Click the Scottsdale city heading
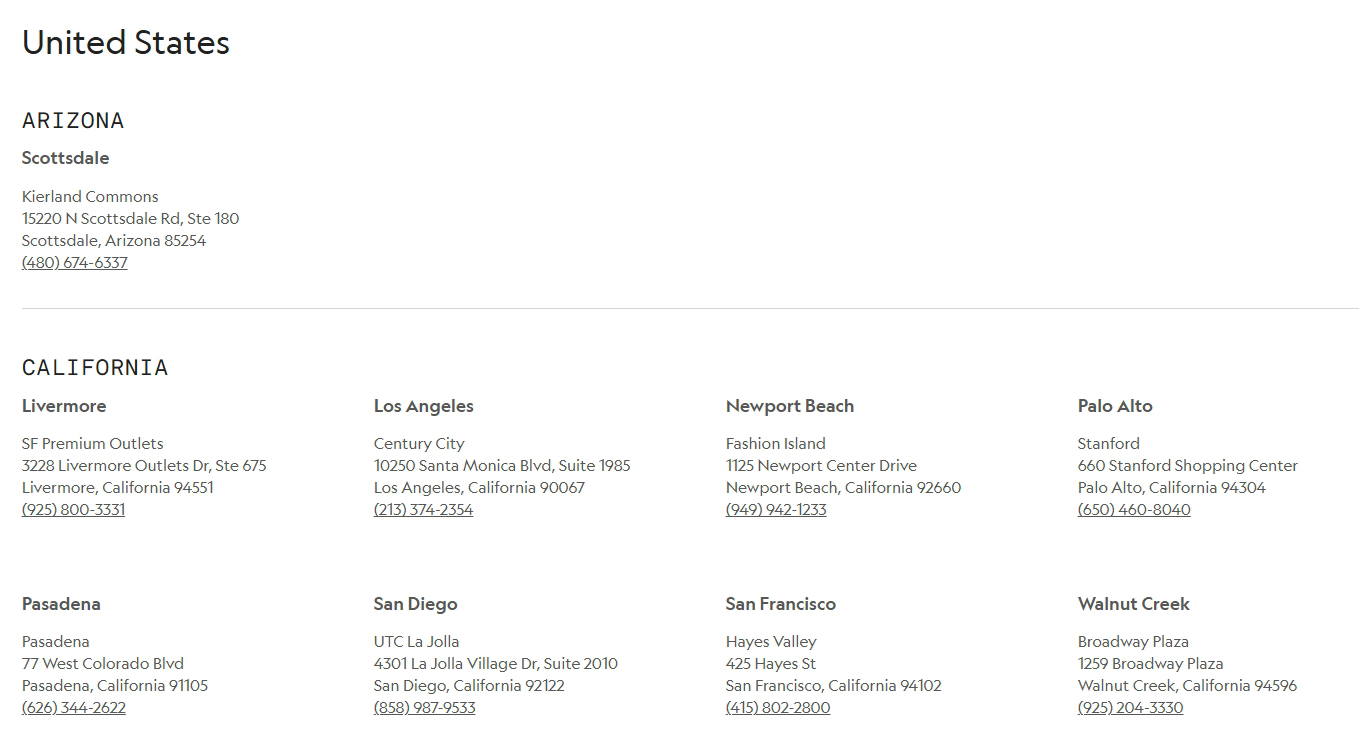Viewport: 1364px width, 745px height. (x=66, y=158)
